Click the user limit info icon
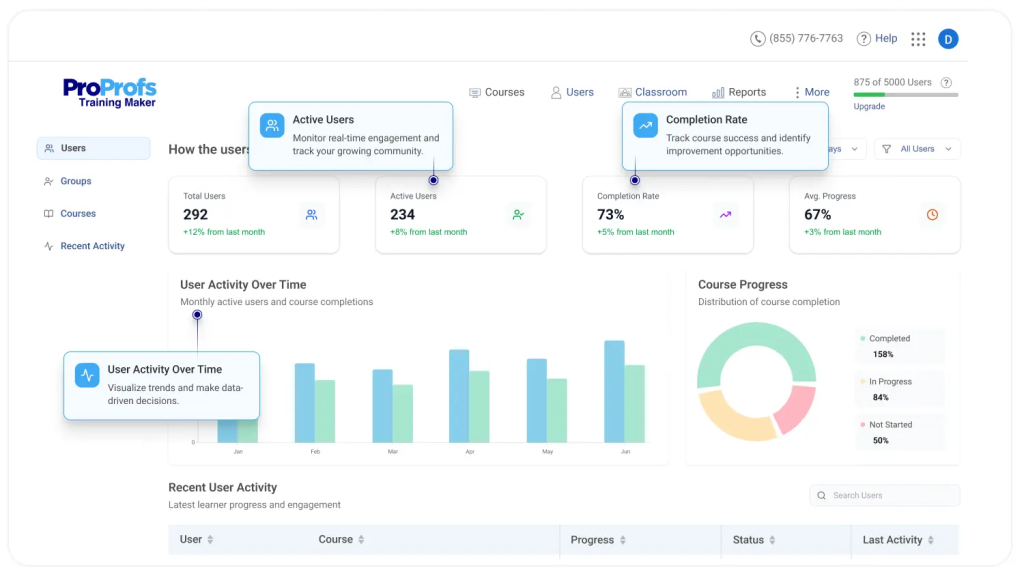The height and width of the screenshot is (576, 1024). click(x=946, y=83)
